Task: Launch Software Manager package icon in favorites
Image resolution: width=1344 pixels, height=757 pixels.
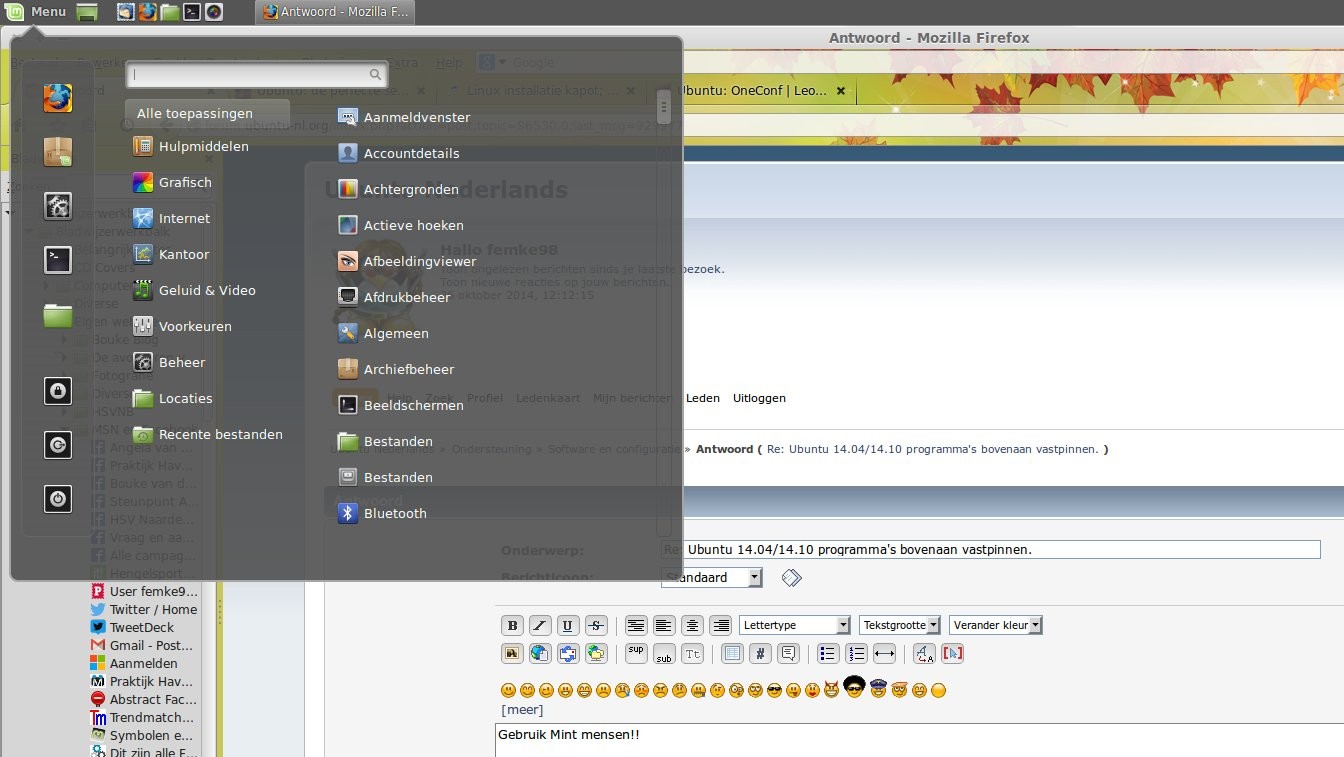Action: pyautogui.click(x=58, y=152)
